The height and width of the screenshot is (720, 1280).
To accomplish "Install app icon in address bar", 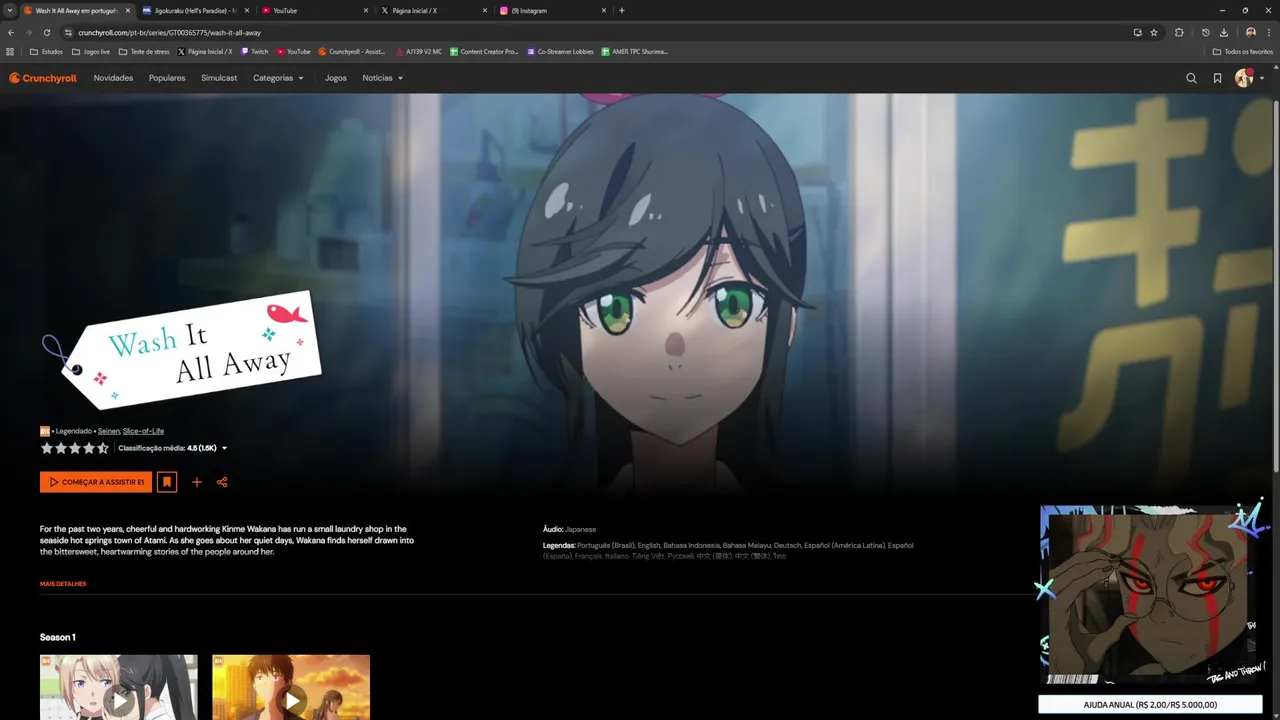I will pos(1137,32).
